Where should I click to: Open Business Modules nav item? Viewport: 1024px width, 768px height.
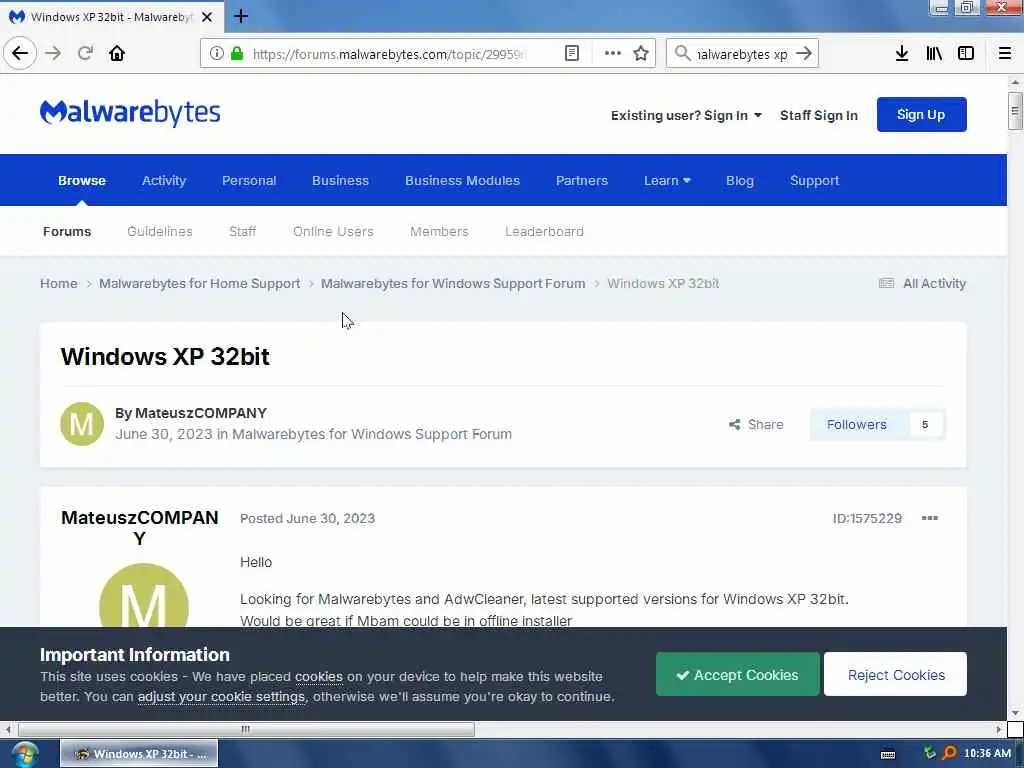(x=462, y=181)
